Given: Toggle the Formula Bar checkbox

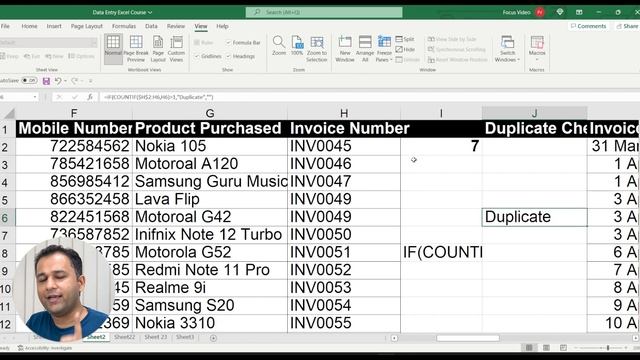Looking at the screenshot, I should (229, 42).
